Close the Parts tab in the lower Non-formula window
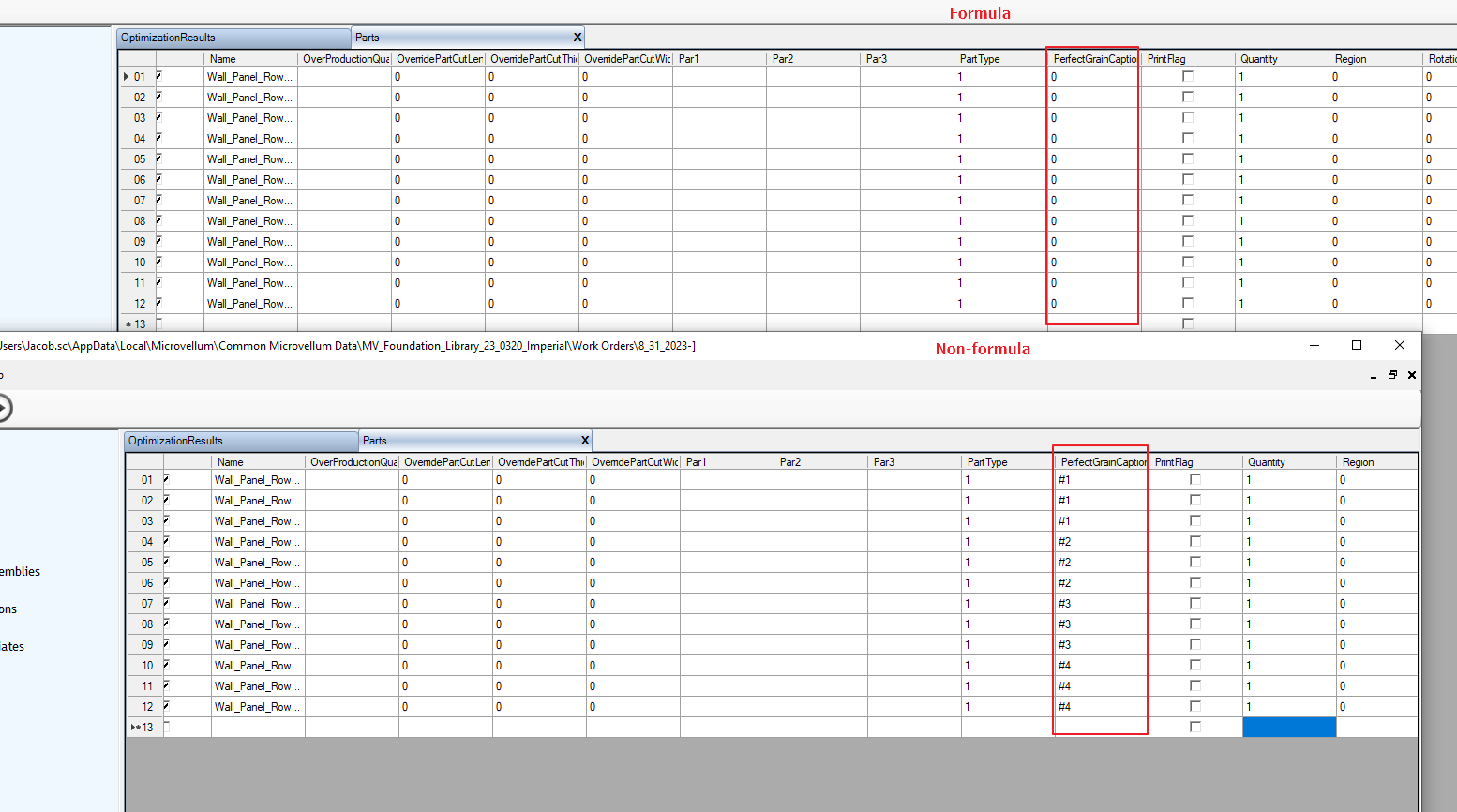 click(585, 441)
